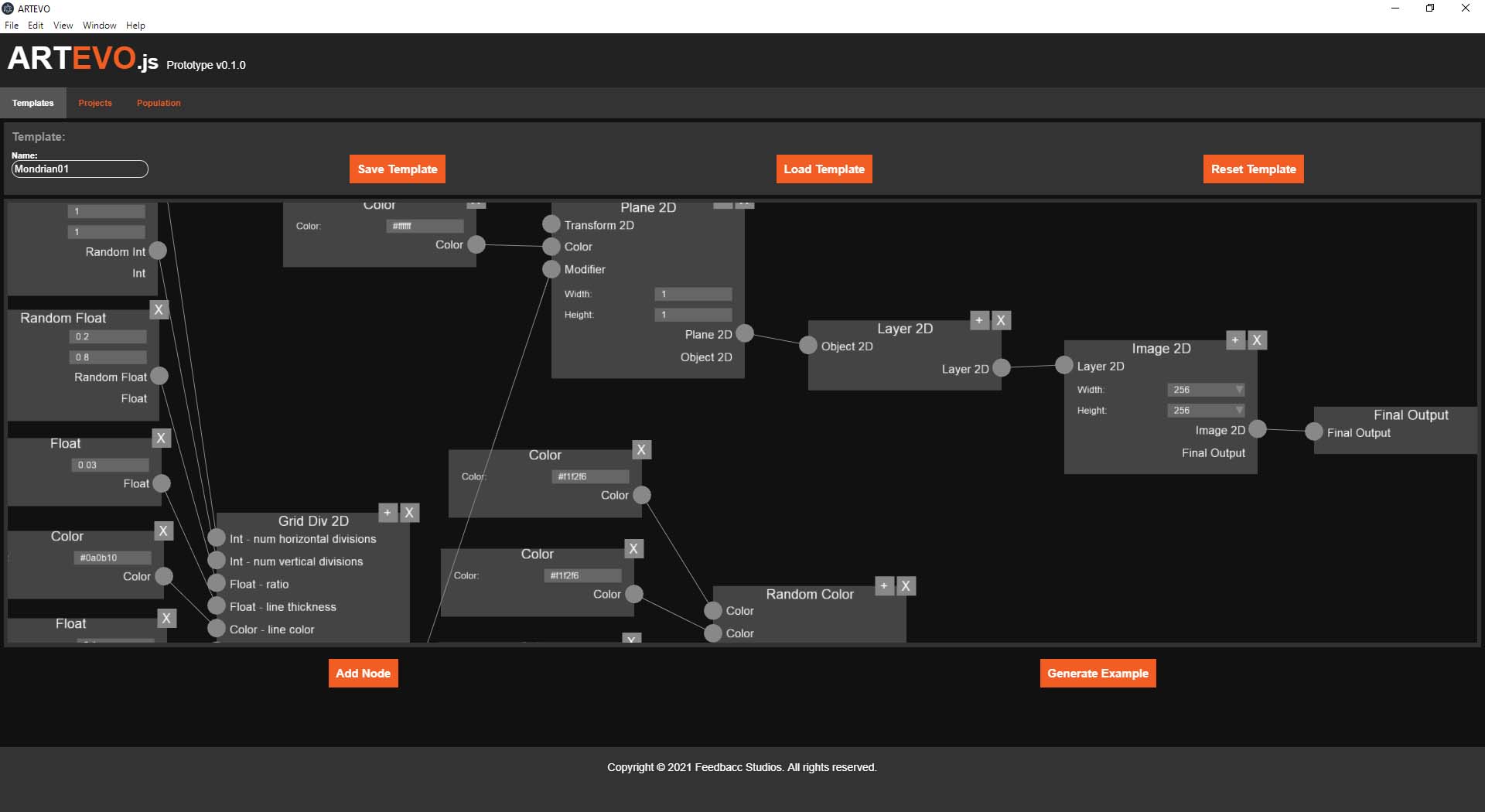The width and height of the screenshot is (1485, 812).
Task: Close the Image 2D node
Action: (x=1258, y=339)
